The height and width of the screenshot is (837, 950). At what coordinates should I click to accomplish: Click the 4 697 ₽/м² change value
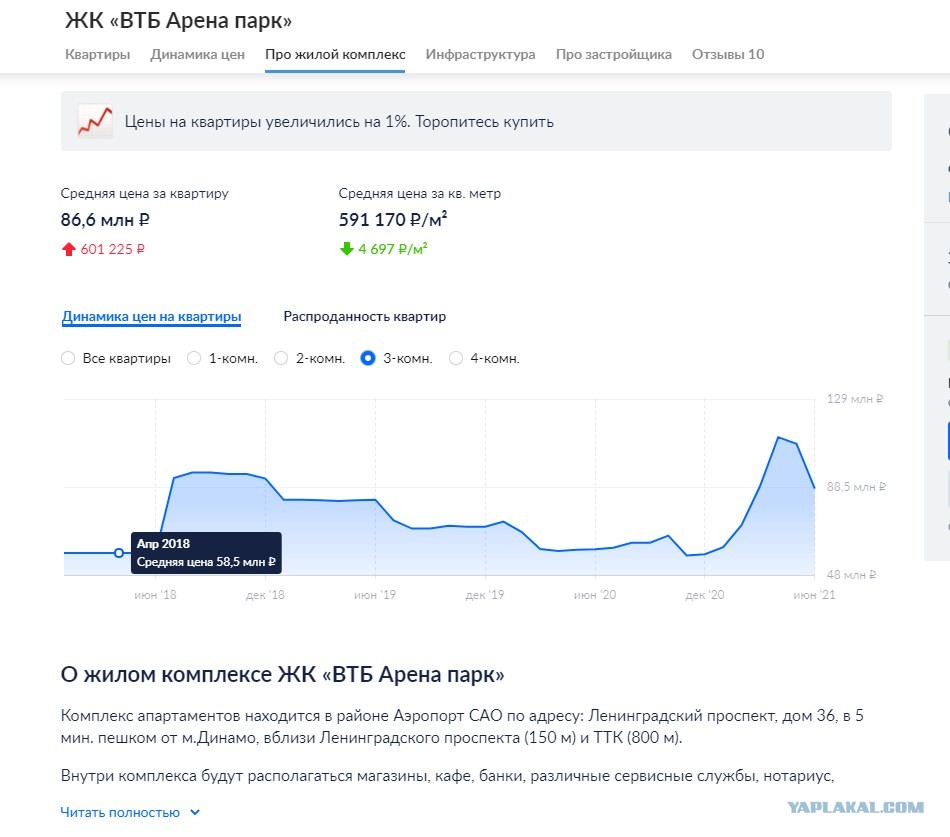click(x=393, y=249)
